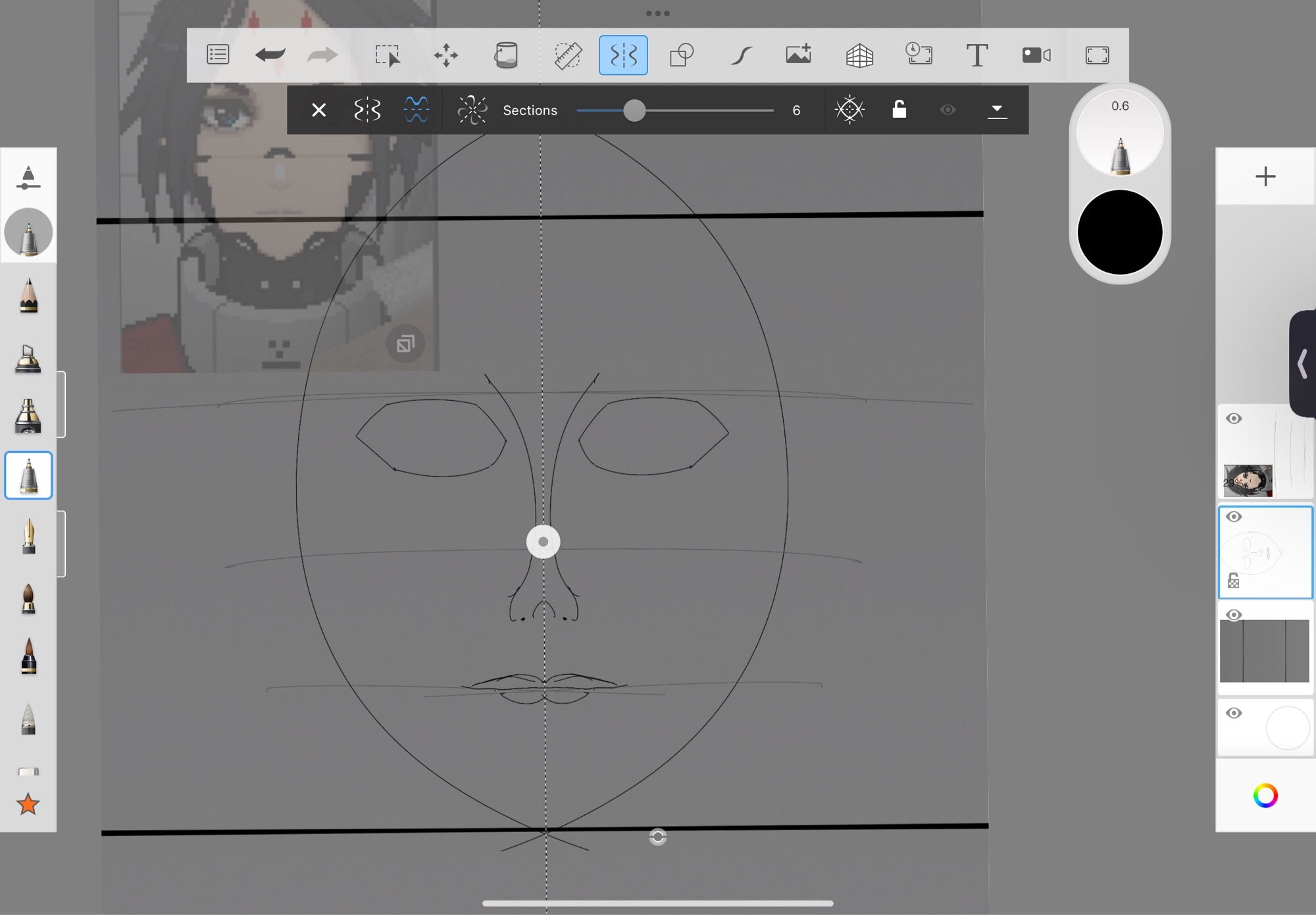Enter full screen mode
The height and width of the screenshot is (915, 1316).
pyautogui.click(x=1097, y=55)
